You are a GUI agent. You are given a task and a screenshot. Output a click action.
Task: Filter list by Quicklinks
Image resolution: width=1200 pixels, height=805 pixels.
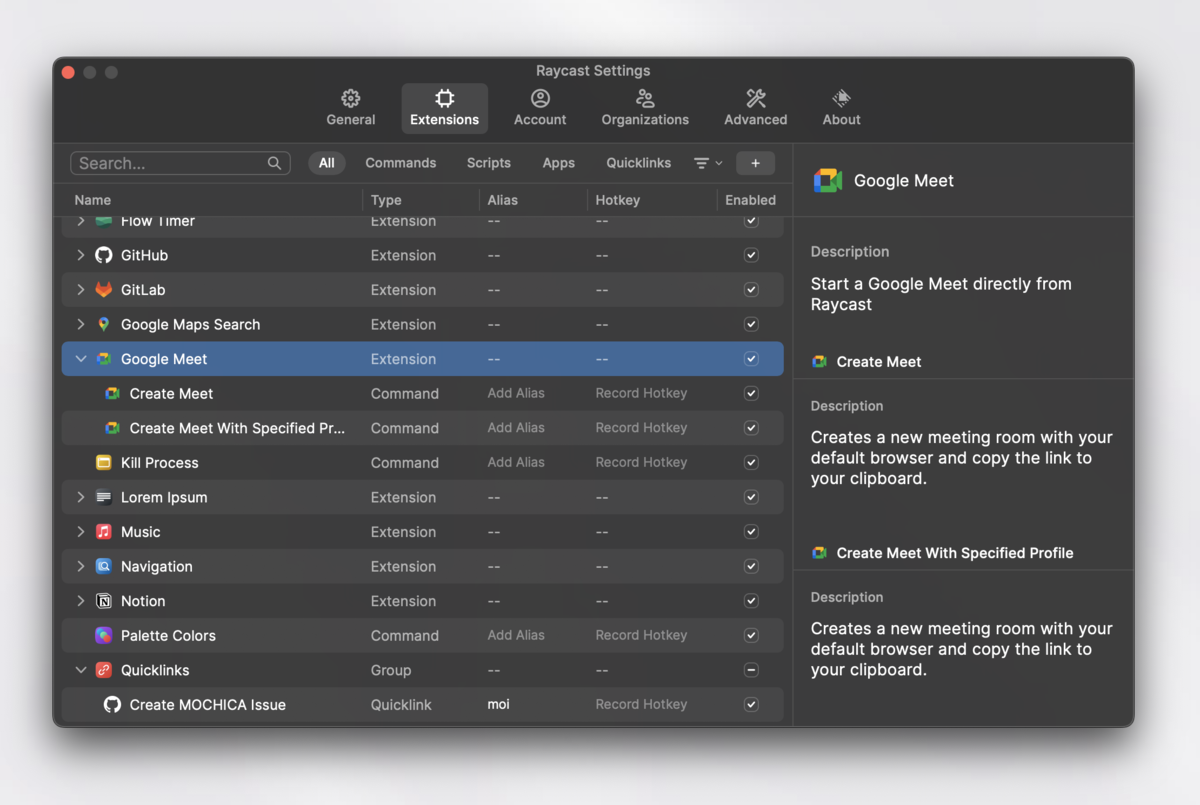(x=638, y=163)
